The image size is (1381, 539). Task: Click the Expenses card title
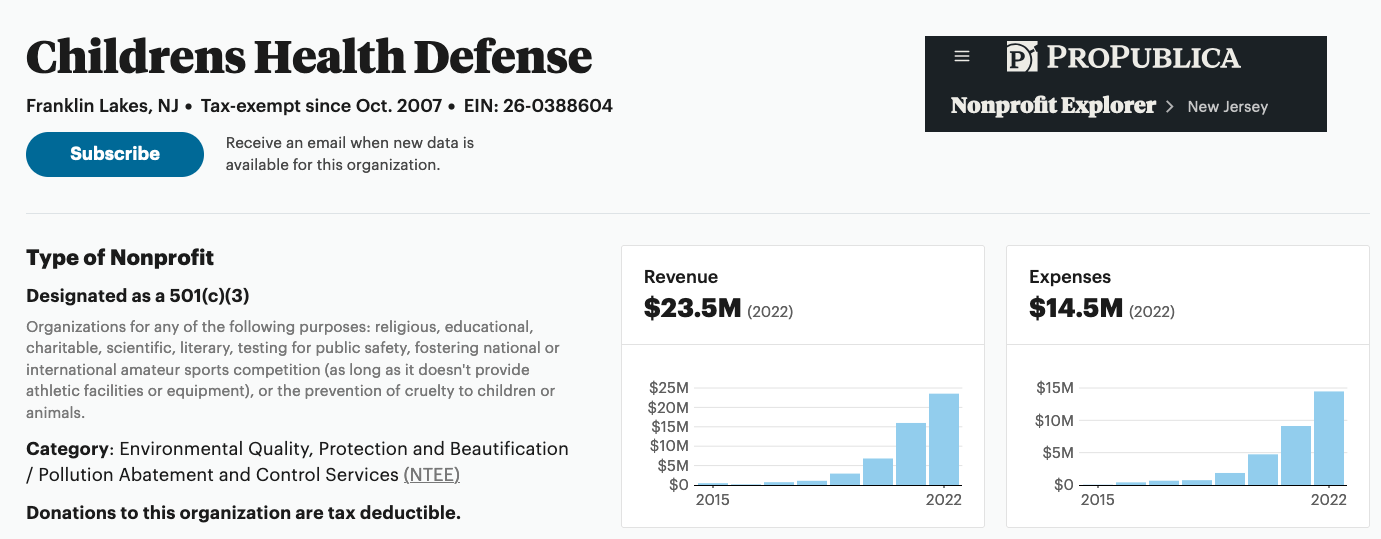click(1070, 277)
